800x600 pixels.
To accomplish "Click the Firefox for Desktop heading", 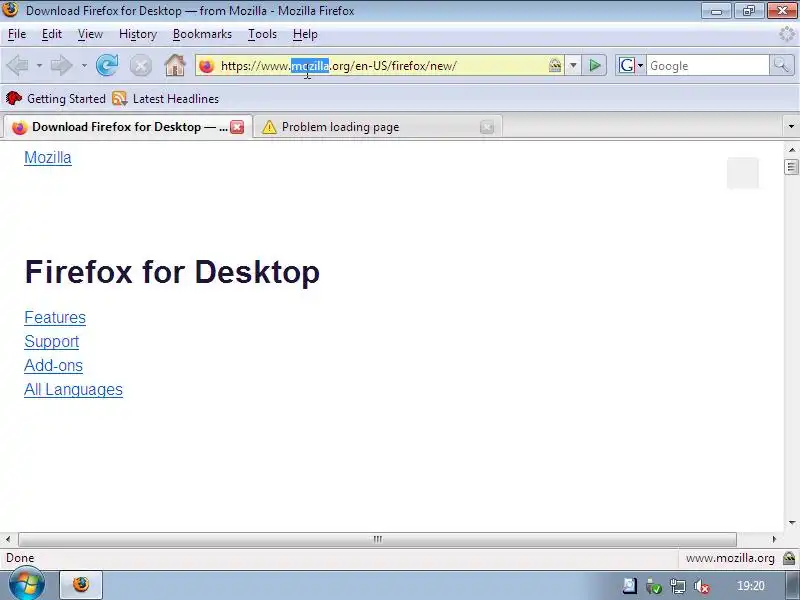I will 172,272.
